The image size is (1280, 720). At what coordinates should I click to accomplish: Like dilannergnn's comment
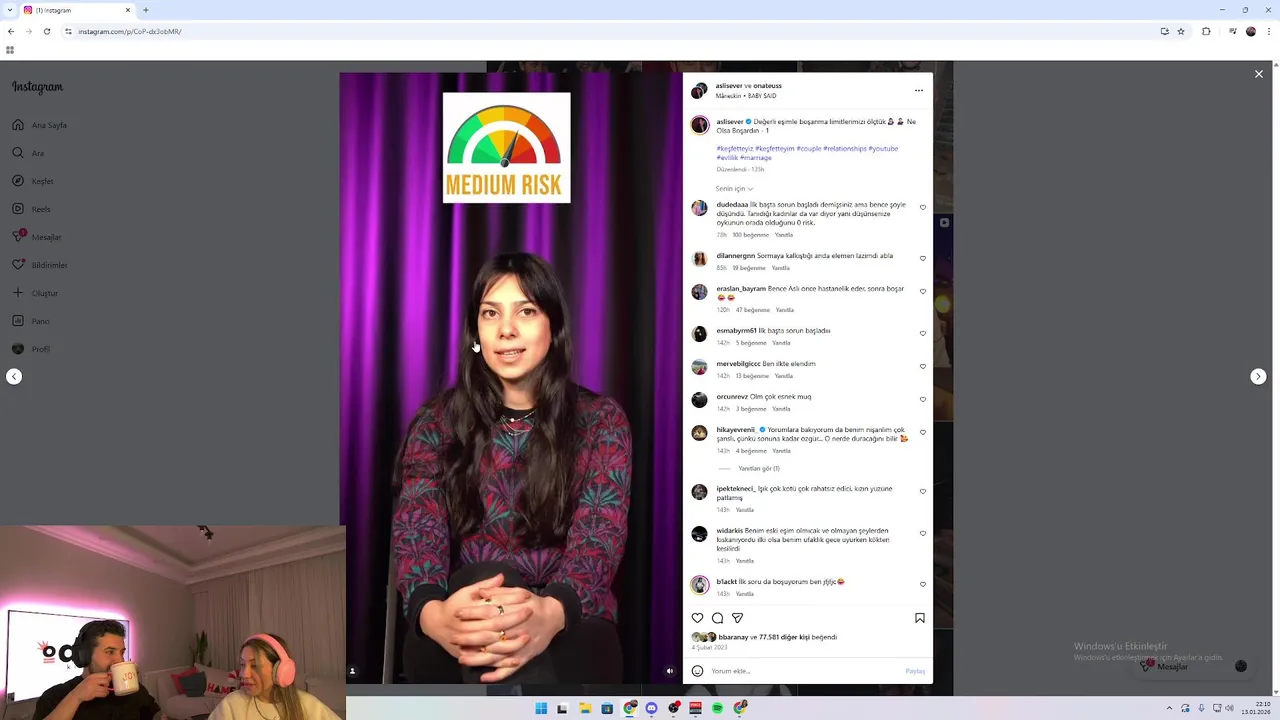click(x=923, y=258)
